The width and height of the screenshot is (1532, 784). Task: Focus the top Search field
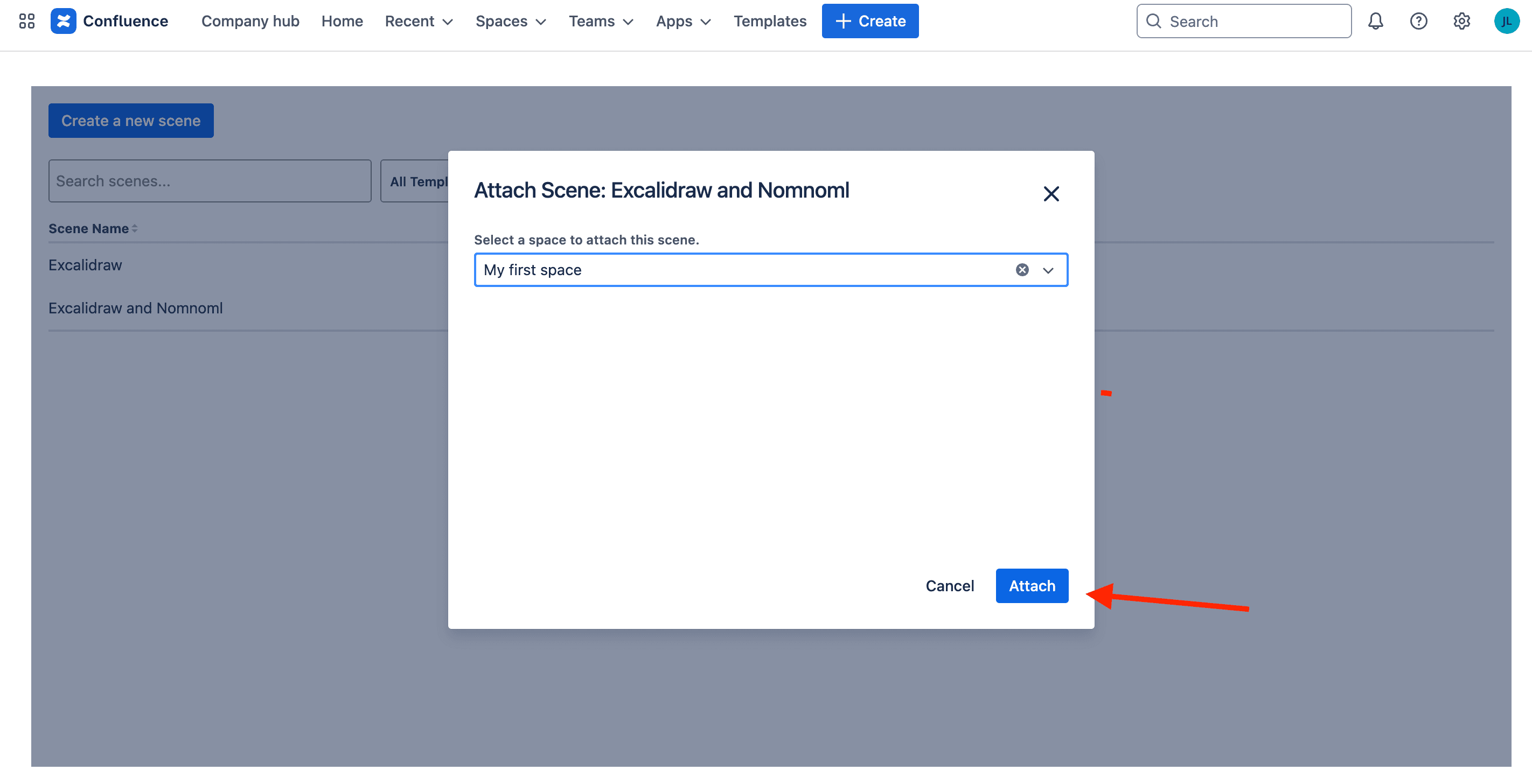(1244, 22)
